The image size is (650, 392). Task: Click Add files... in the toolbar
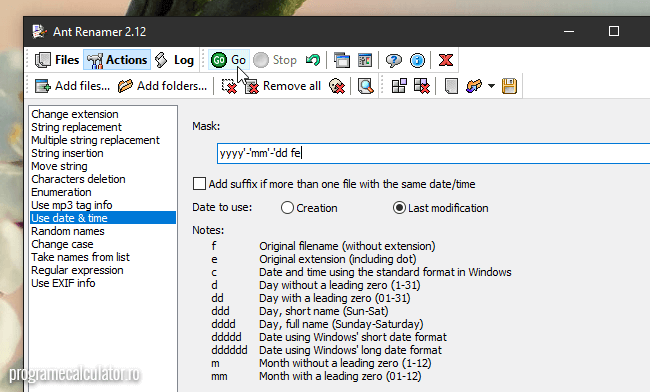[73, 86]
